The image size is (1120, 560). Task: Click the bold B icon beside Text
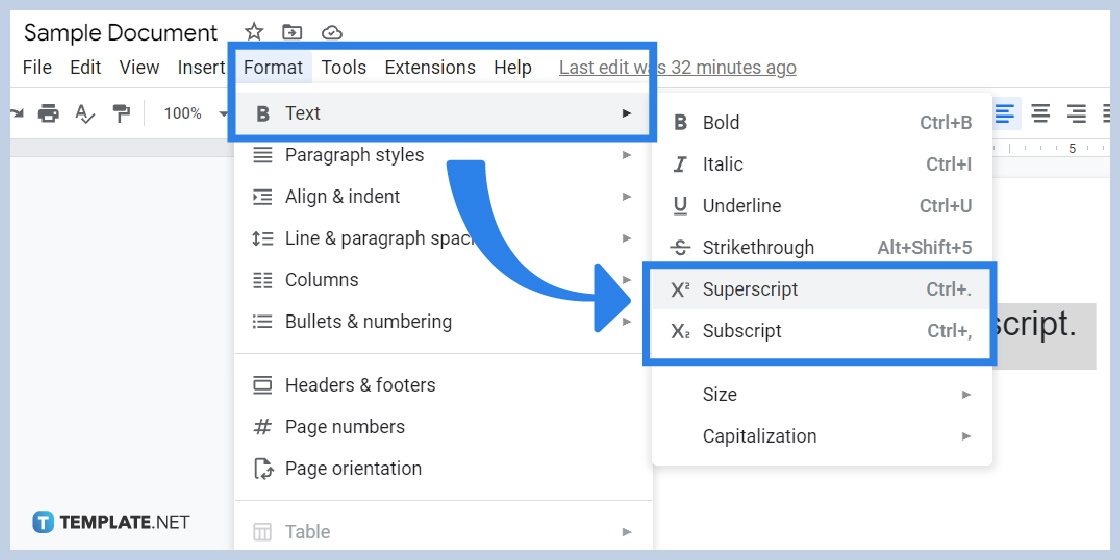tap(263, 114)
